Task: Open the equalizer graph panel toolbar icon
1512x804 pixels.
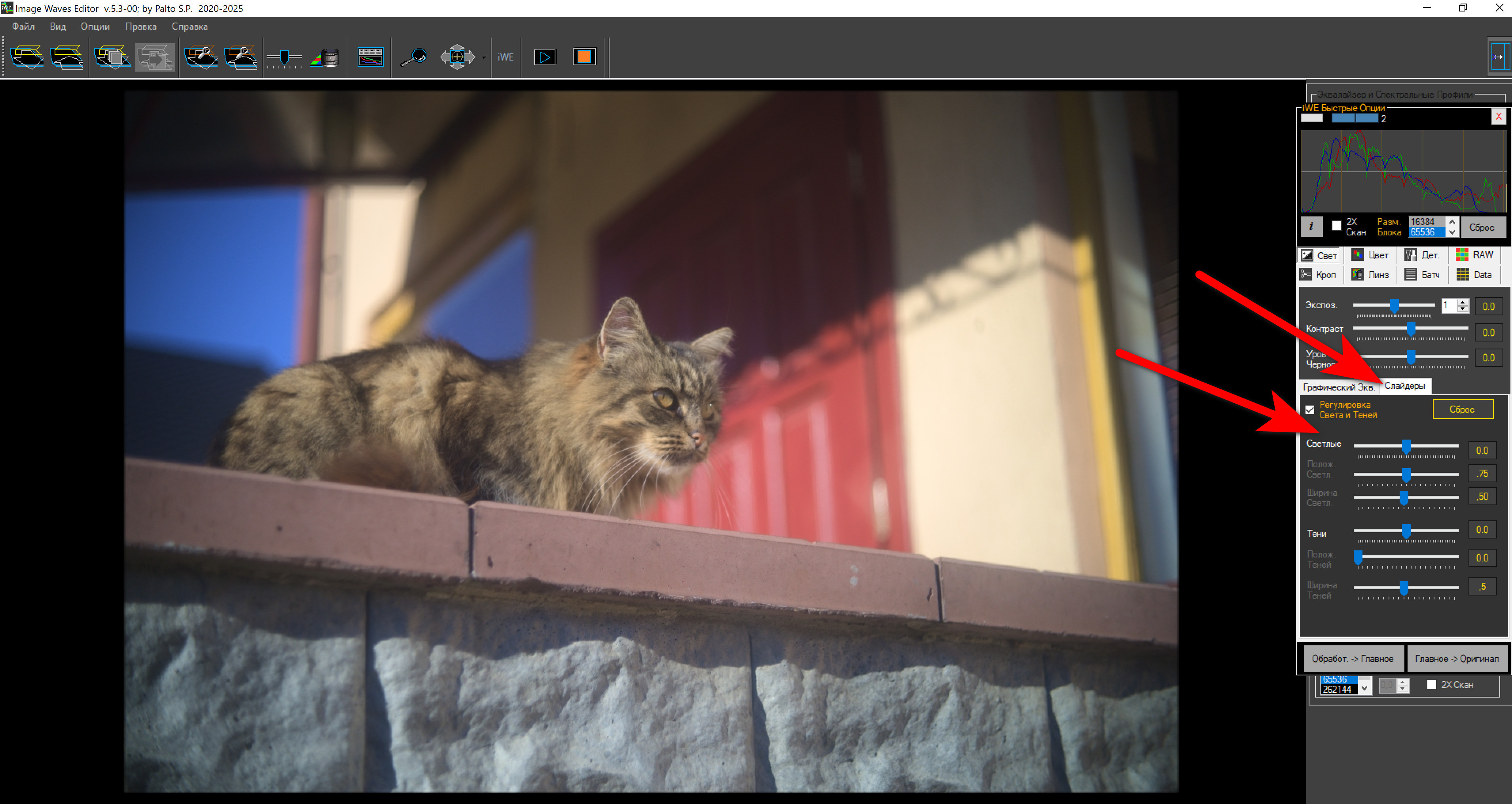Action: (370, 57)
